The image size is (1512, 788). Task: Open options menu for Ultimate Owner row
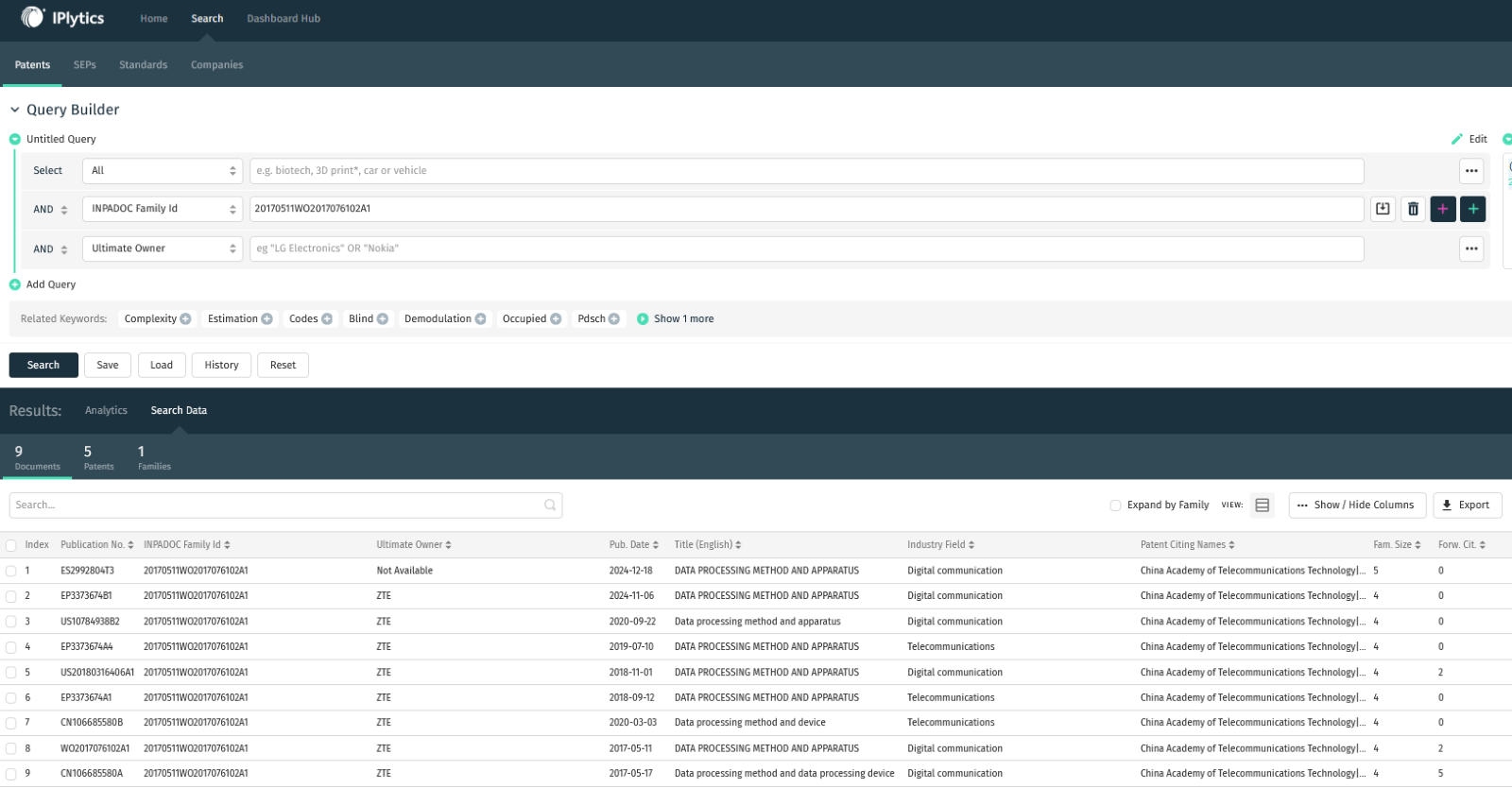coord(1471,248)
